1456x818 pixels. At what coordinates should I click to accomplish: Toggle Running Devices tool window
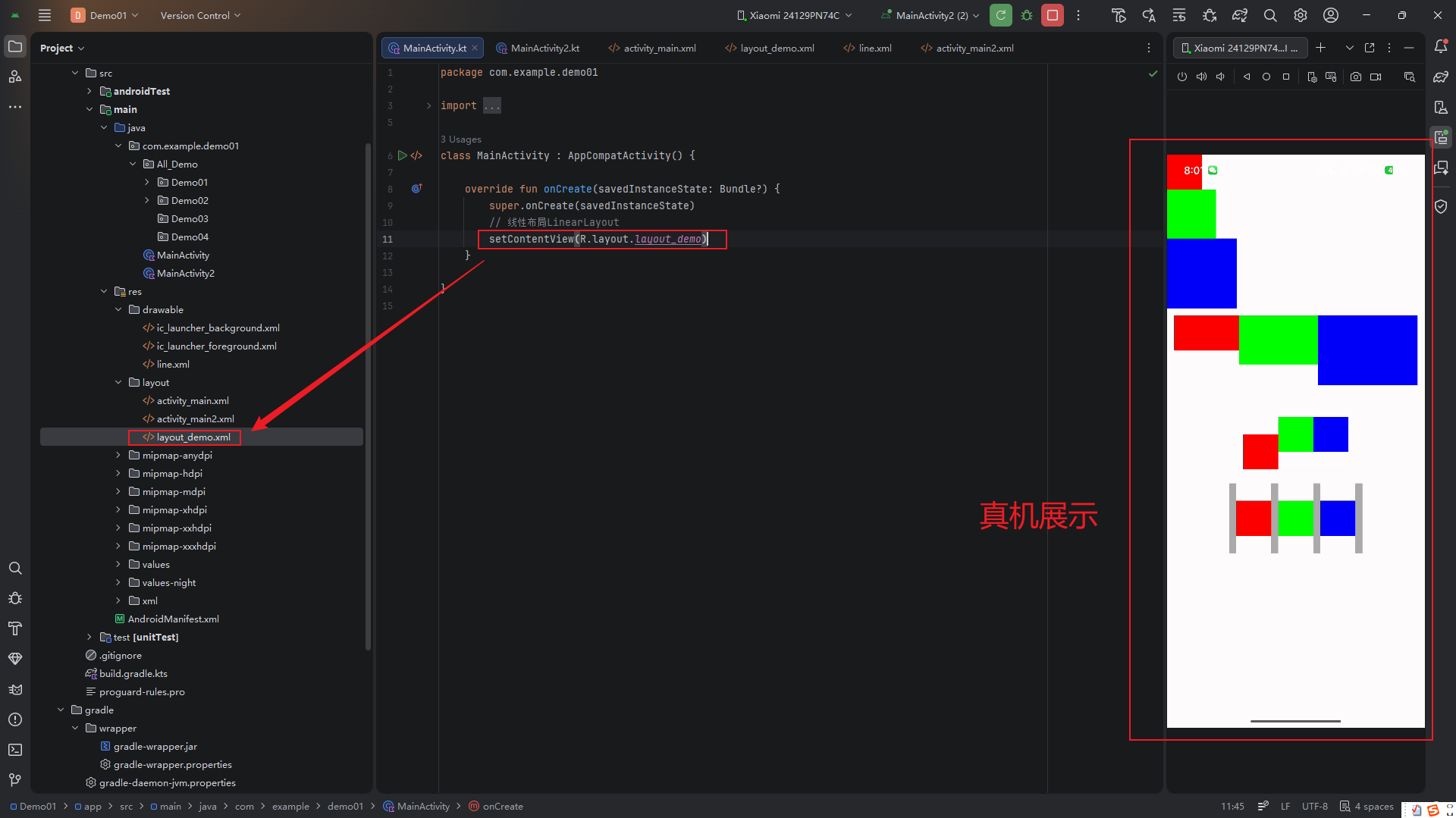[x=1441, y=137]
